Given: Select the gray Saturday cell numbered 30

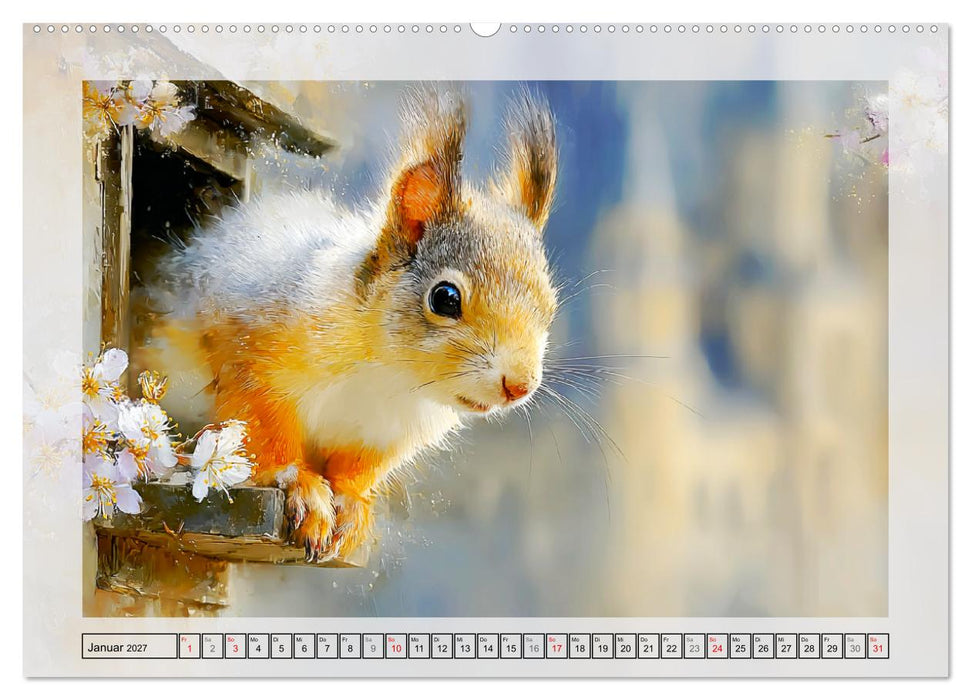Looking at the screenshot, I should pos(854,645).
